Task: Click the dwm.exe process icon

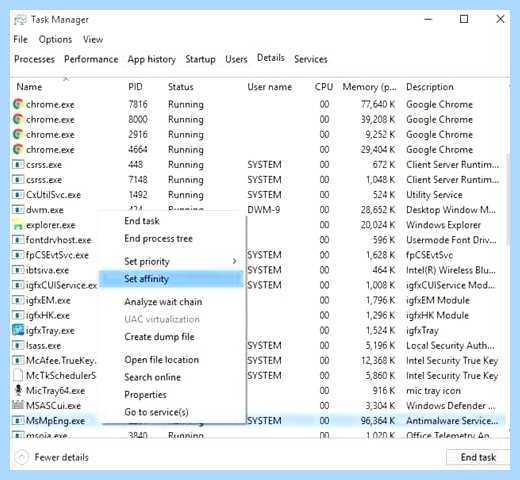Action: click(18, 210)
